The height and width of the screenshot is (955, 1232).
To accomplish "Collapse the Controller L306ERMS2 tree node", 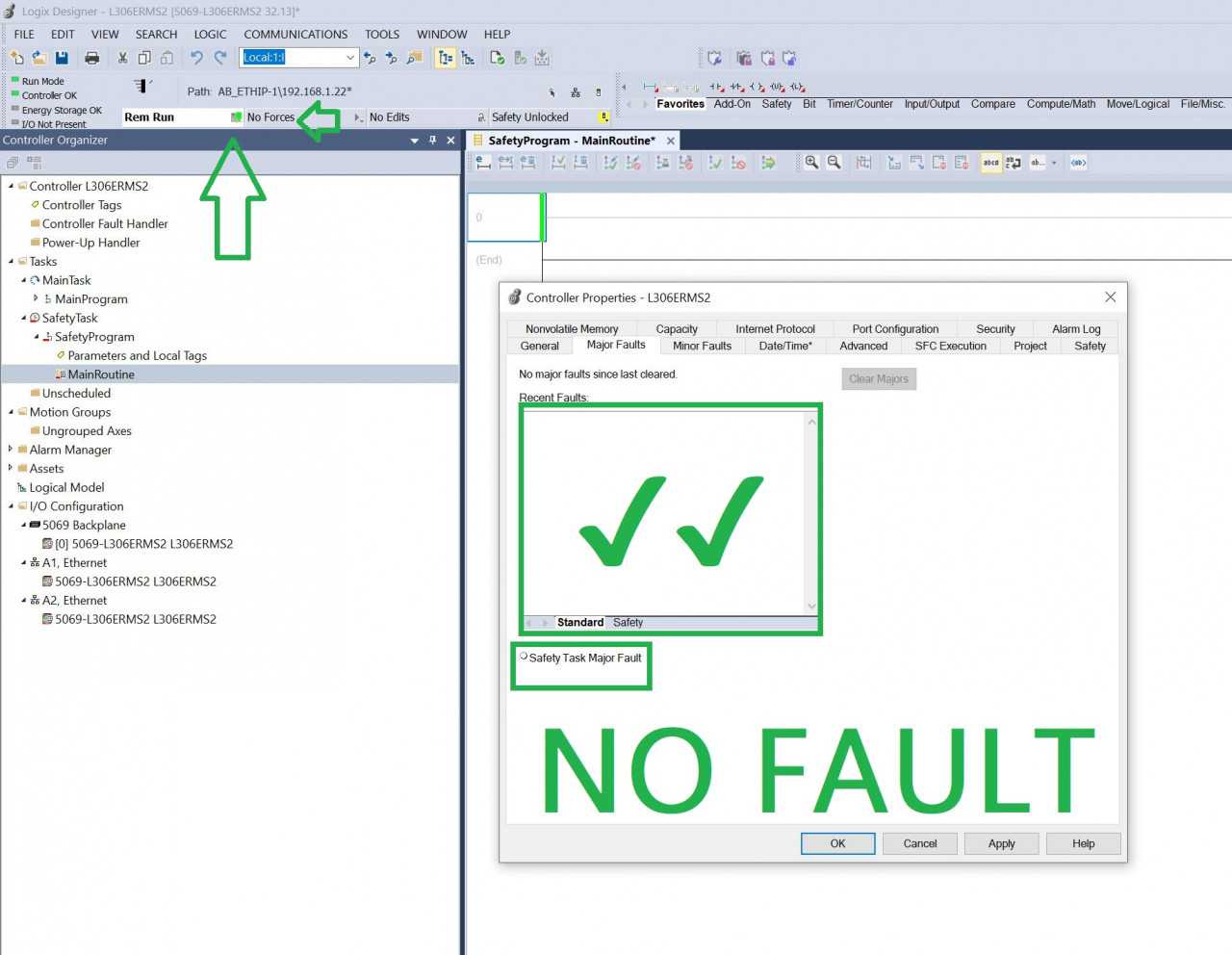I will (11, 186).
